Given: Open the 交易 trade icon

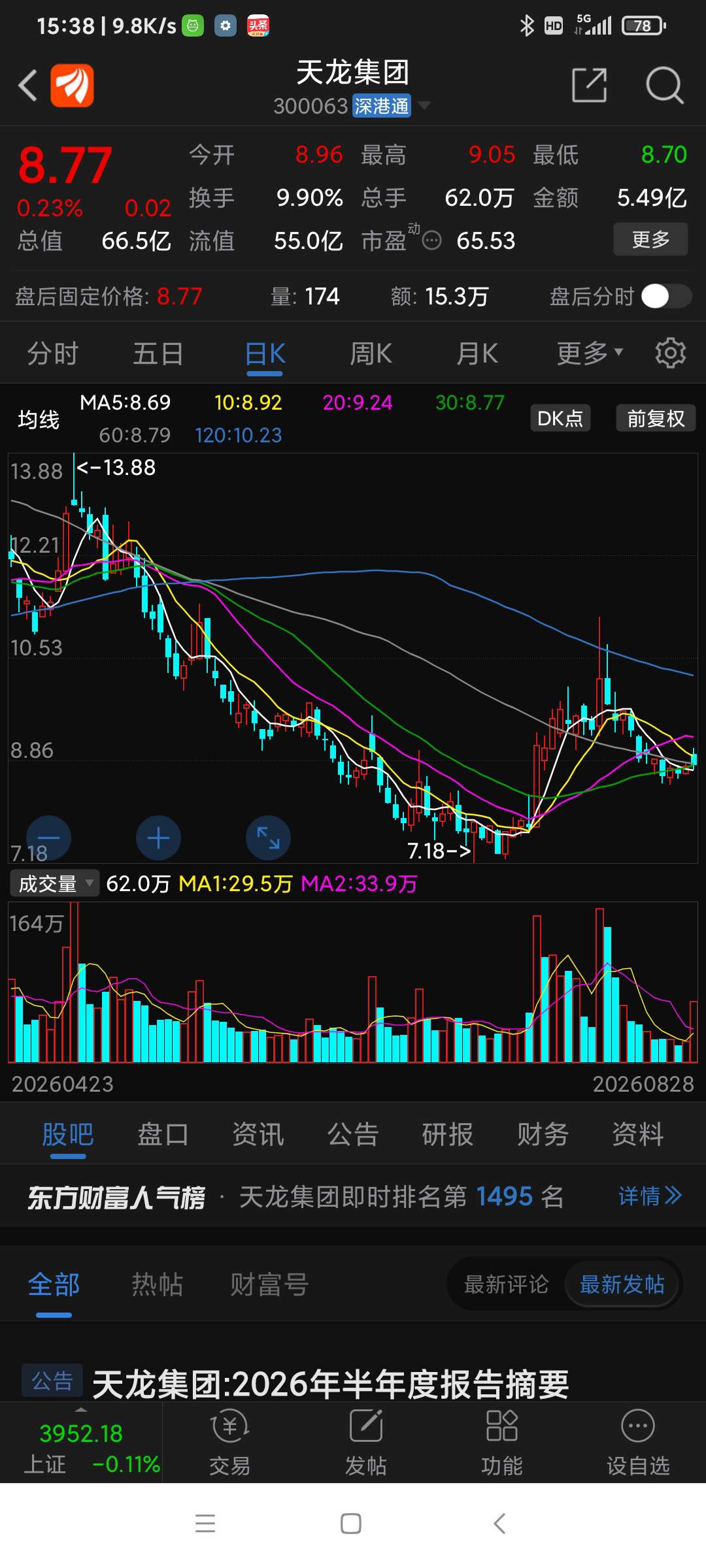Looking at the screenshot, I should (230, 1442).
